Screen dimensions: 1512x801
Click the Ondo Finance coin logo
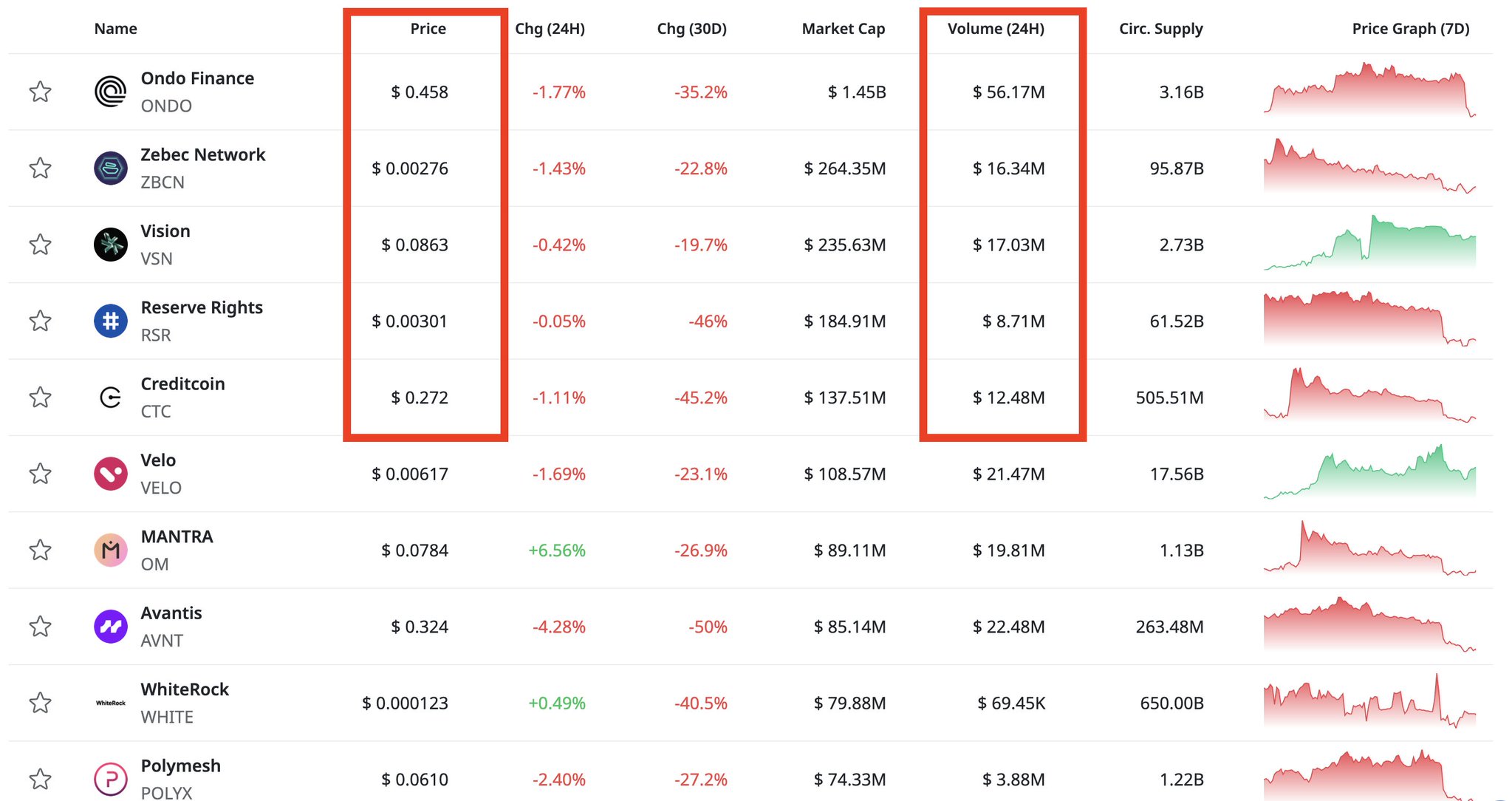[x=111, y=92]
